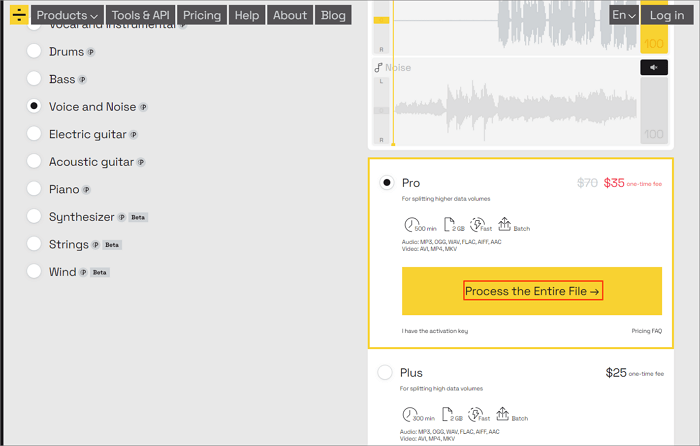
Task: Select the Drums separation option
Action: pyautogui.click(x=34, y=51)
